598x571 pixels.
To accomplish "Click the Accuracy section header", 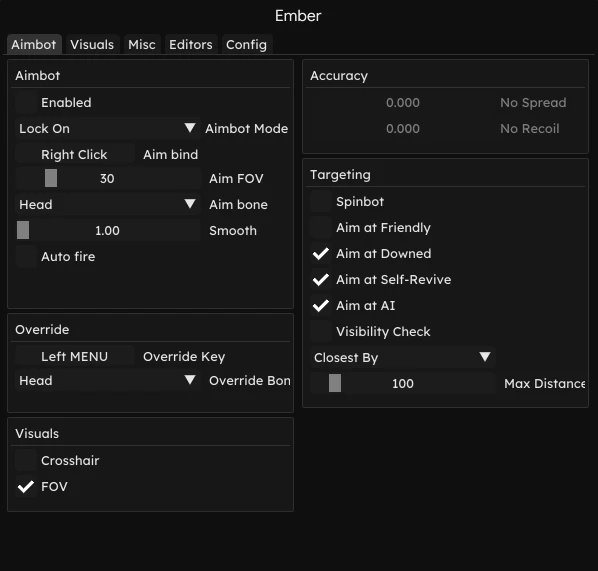I will [339, 76].
